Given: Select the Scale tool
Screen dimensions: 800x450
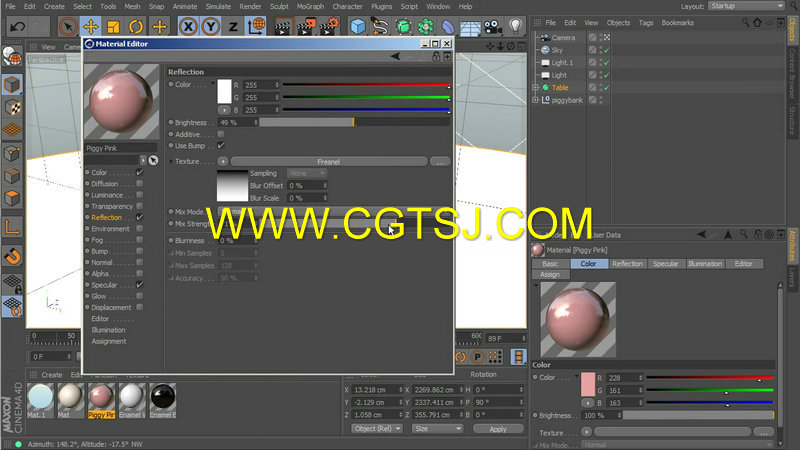Looking at the screenshot, I should 113,26.
